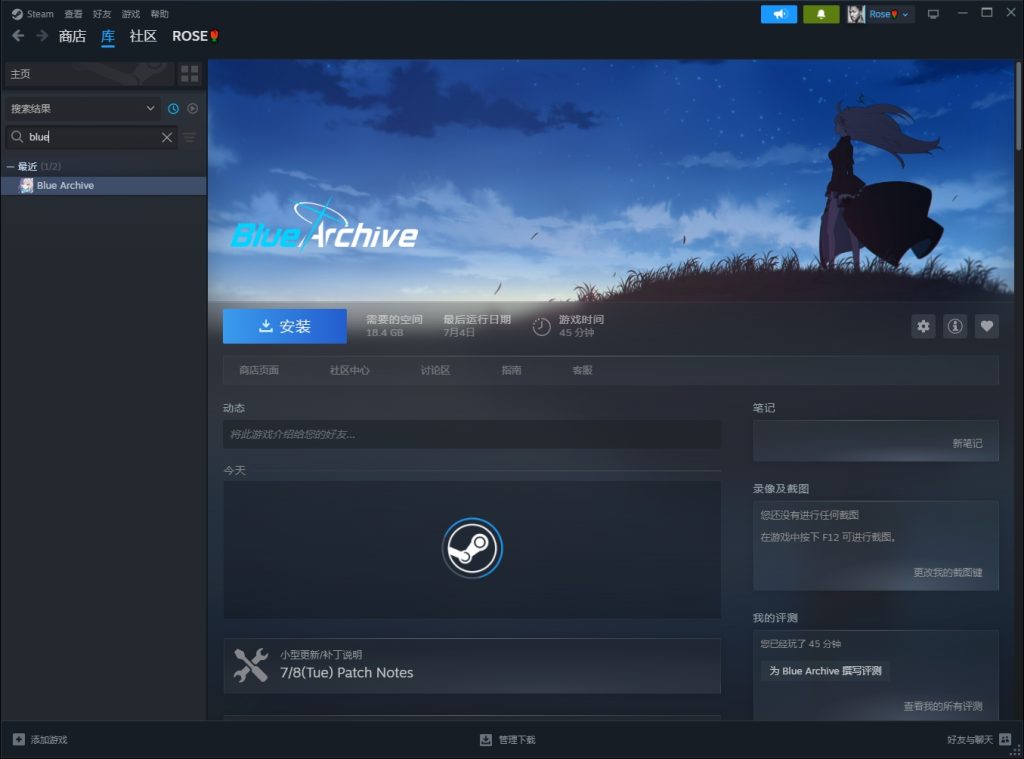Show Blue Archive info panel

click(x=955, y=326)
